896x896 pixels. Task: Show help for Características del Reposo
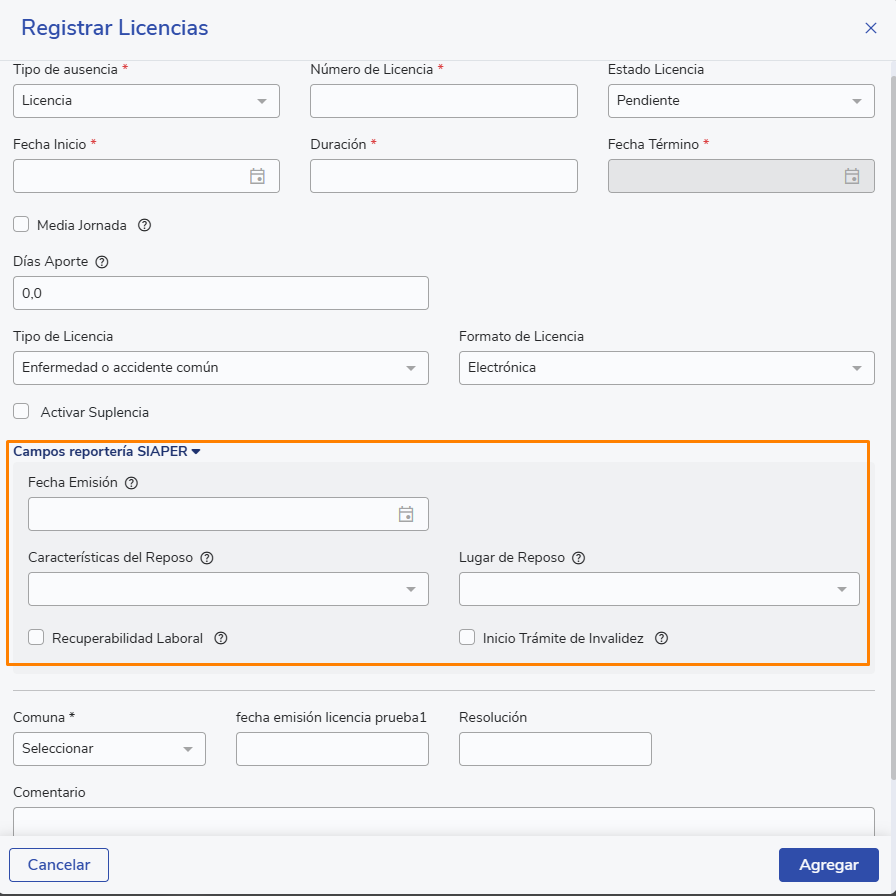(x=207, y=558)
